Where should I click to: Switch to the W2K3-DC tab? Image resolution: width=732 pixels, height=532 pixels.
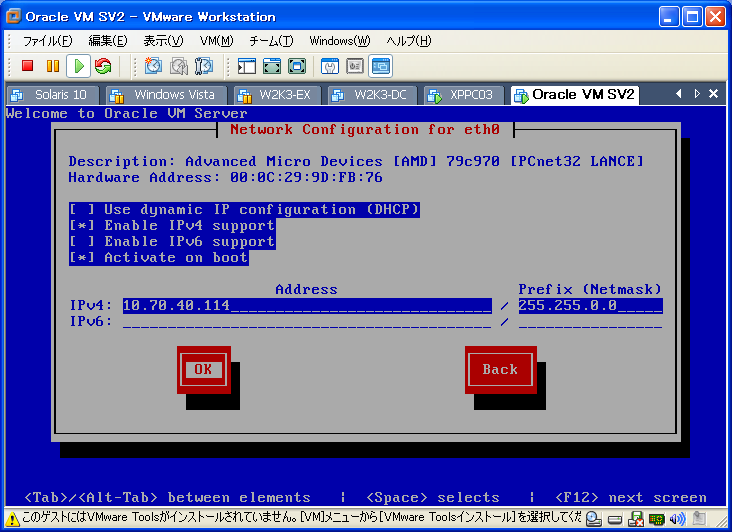point(372,95)
